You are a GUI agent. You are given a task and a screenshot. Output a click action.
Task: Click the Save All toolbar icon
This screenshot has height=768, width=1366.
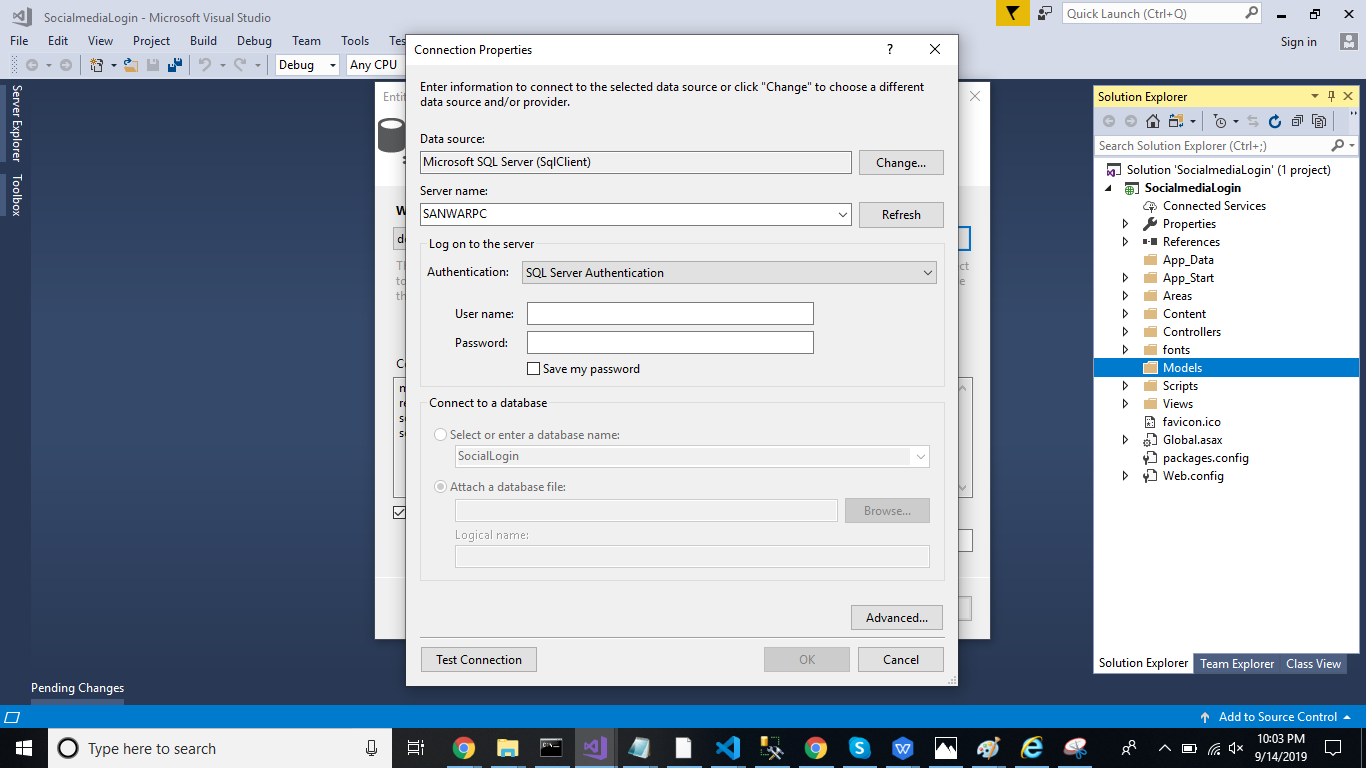[175, 65]
